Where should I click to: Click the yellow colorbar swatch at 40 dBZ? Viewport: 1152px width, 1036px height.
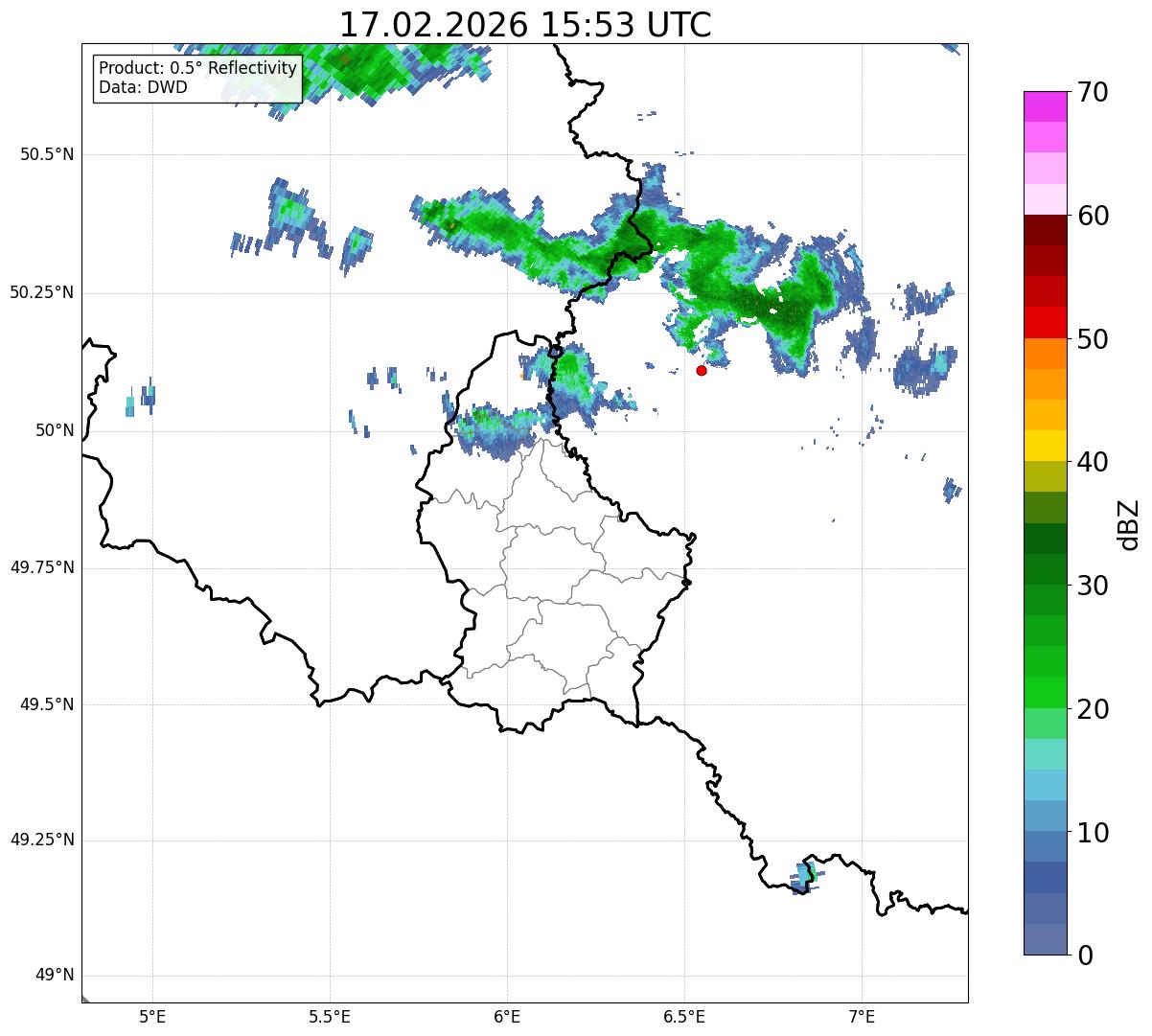click(x=1046, y=447)
